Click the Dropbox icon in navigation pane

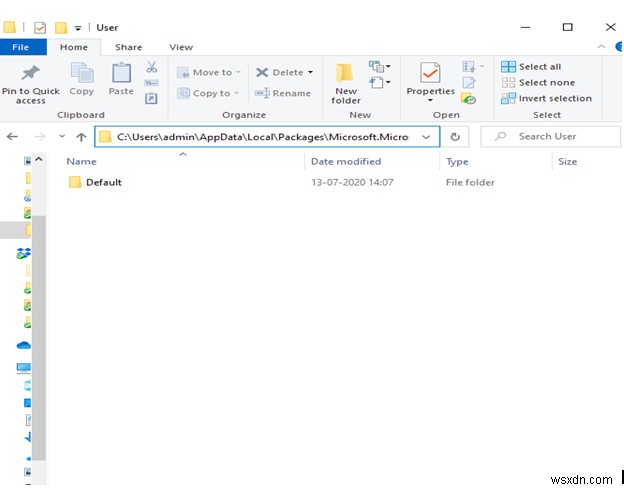coord(23,253)
